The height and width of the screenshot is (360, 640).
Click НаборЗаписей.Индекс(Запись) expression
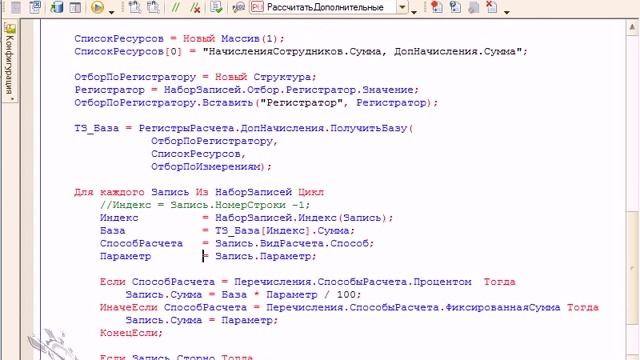pyautogui.click(x=301, y=218)
